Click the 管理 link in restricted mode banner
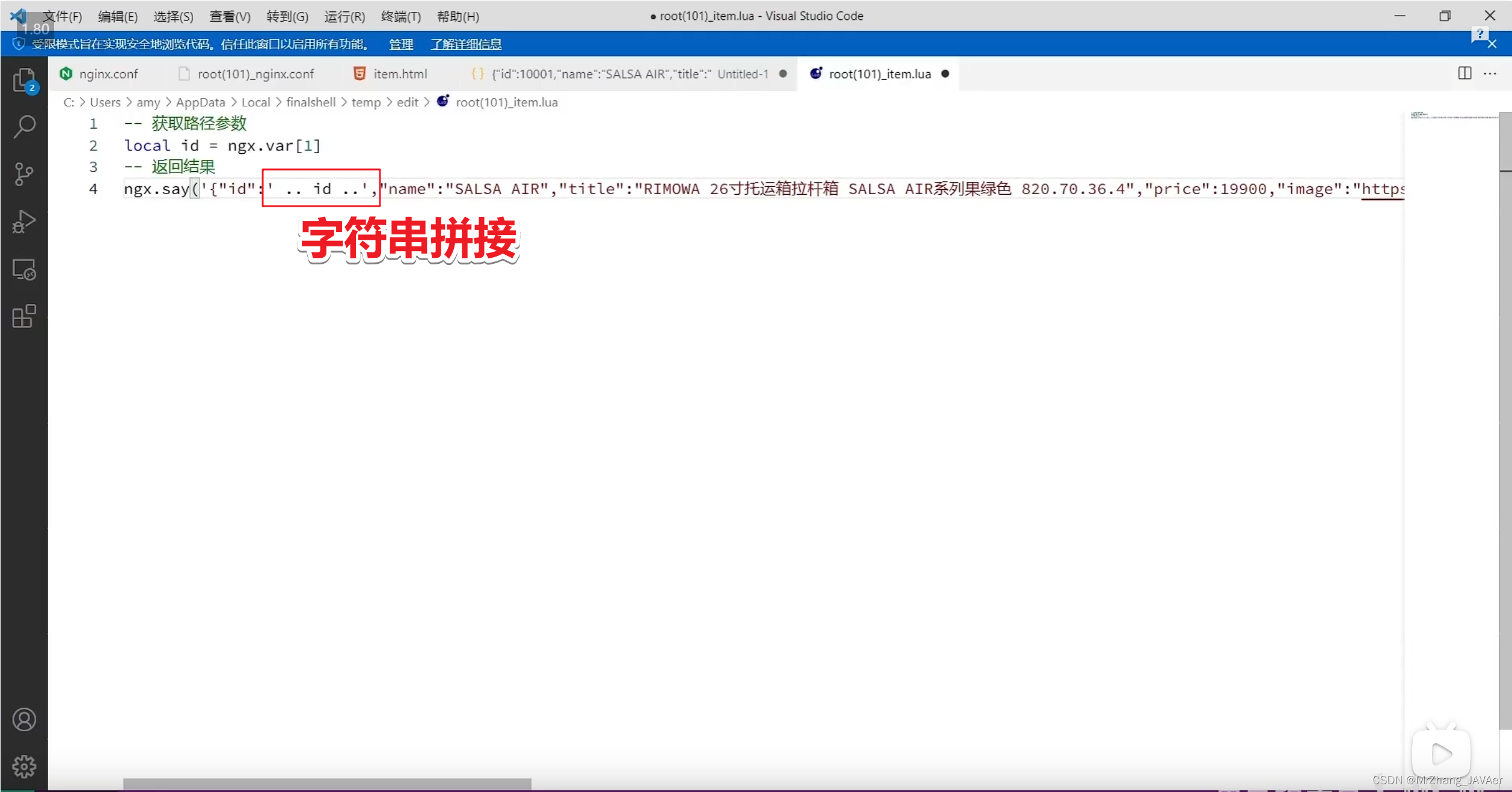This screenshot has width=1512, height=792. click(x=400, y=44)
